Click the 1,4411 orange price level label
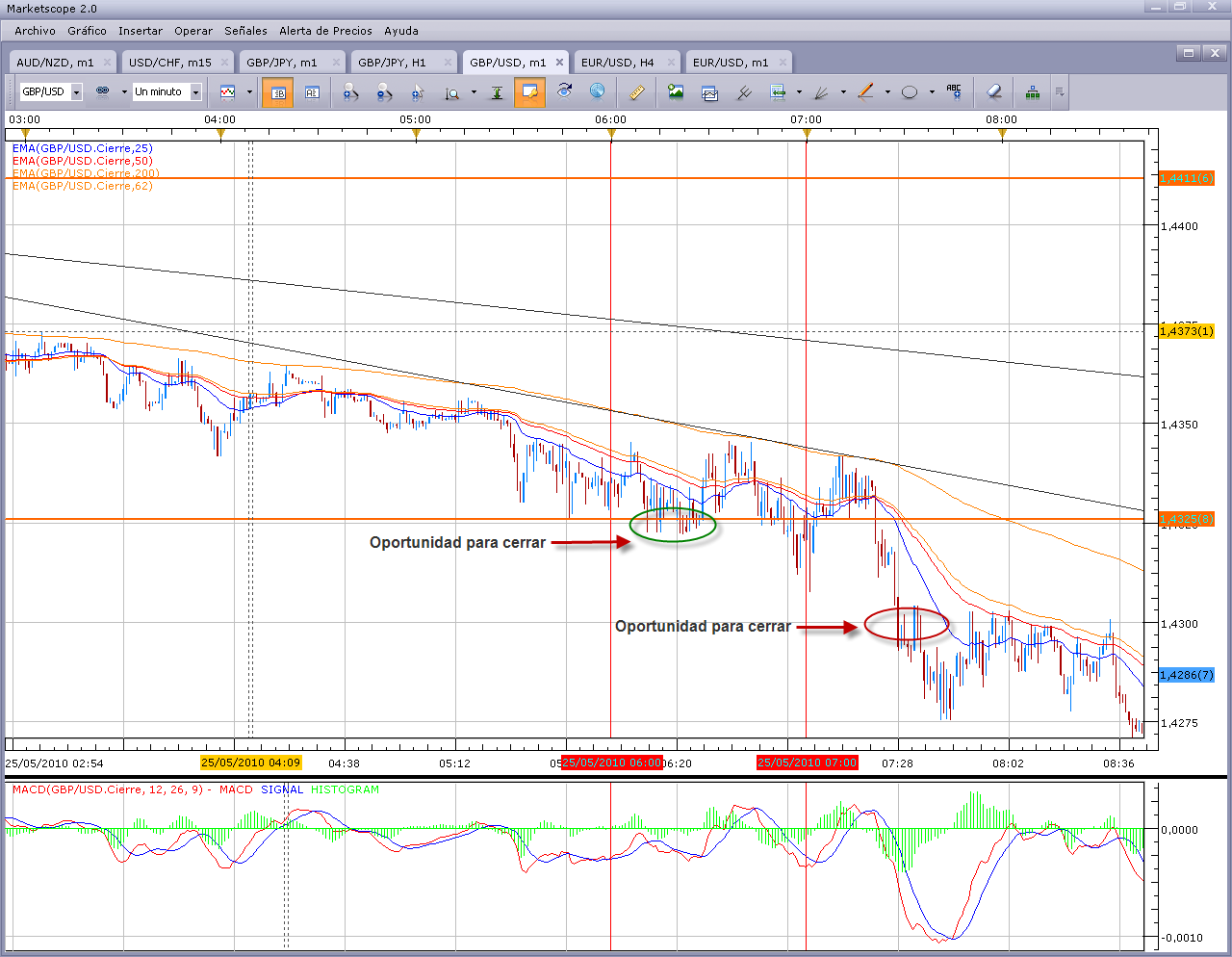1232x957 pixels. 1187,178
